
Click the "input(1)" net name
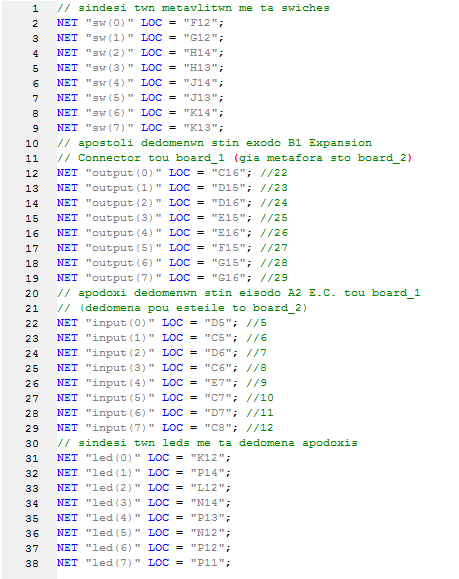(x=120, y=338)
